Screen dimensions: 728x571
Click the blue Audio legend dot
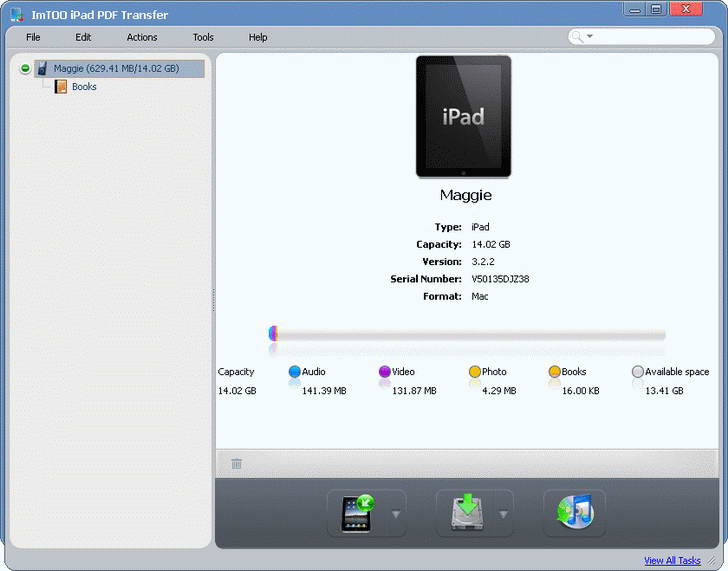point(294,372)
